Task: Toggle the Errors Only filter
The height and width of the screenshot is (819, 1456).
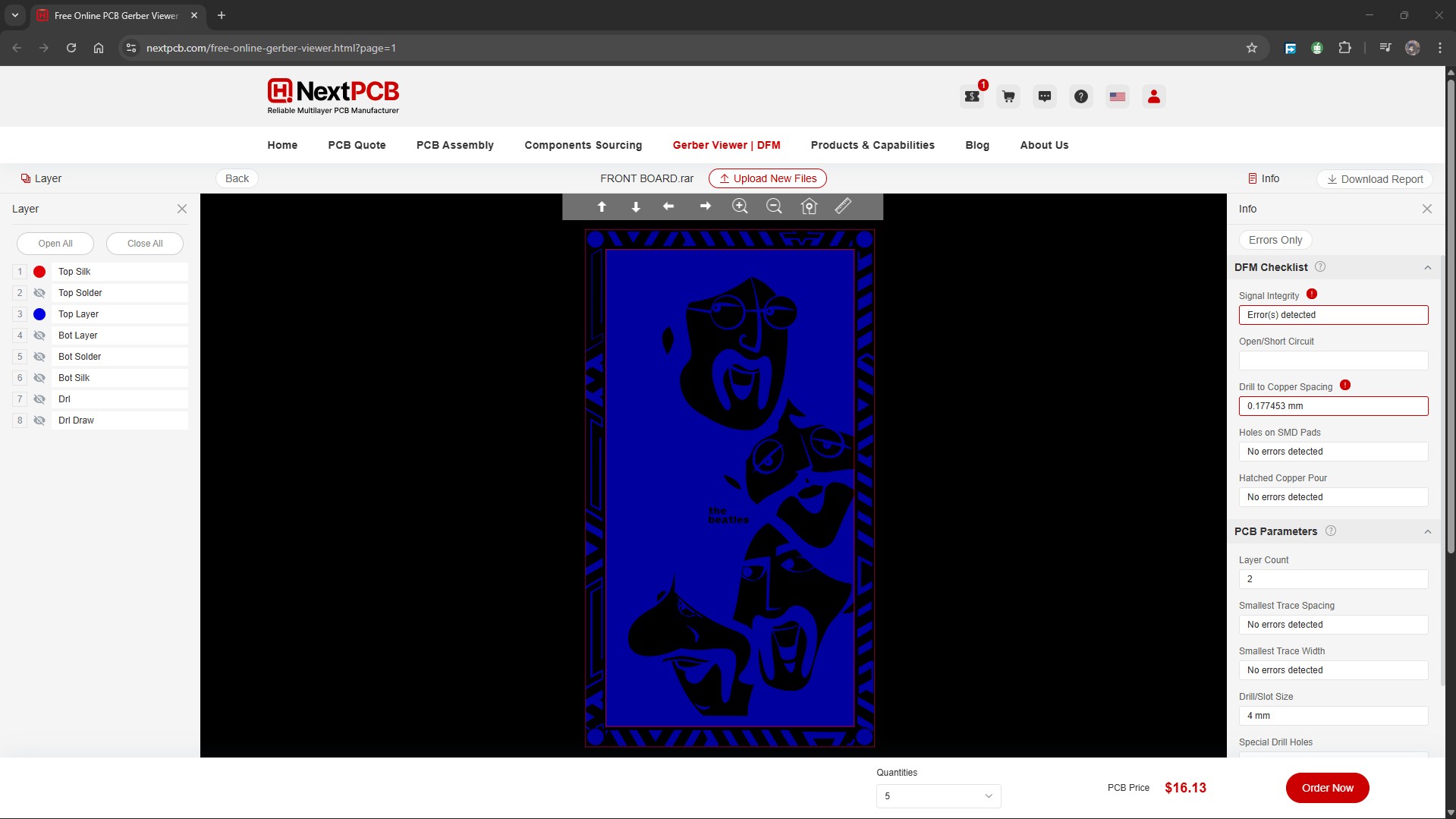Action: pos(1275,240)
